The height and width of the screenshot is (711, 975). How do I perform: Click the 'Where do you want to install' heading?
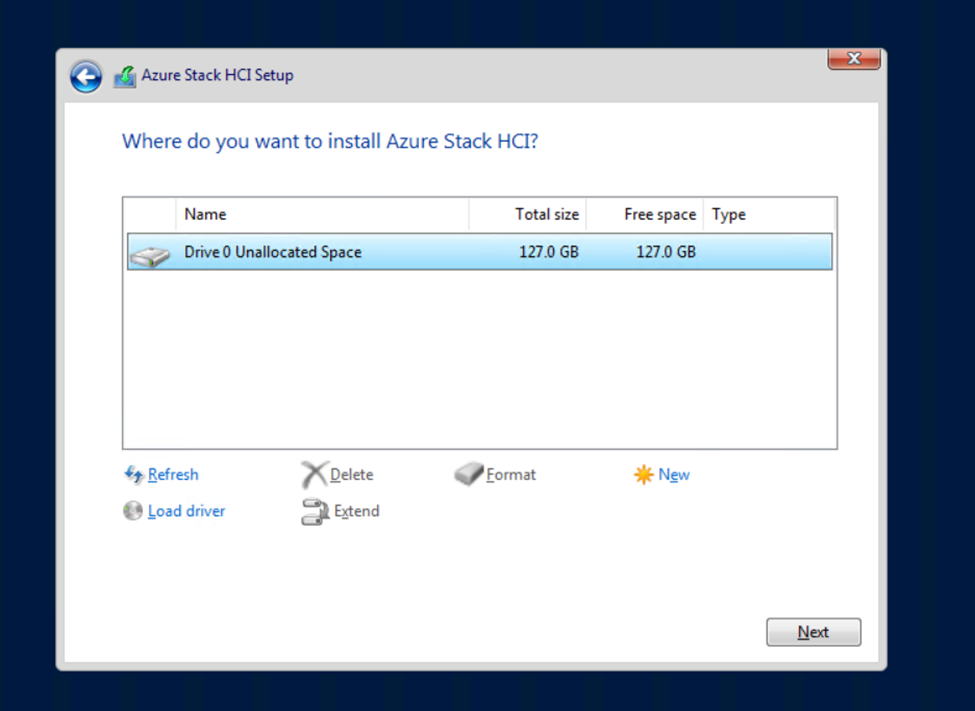click(330, 141)
